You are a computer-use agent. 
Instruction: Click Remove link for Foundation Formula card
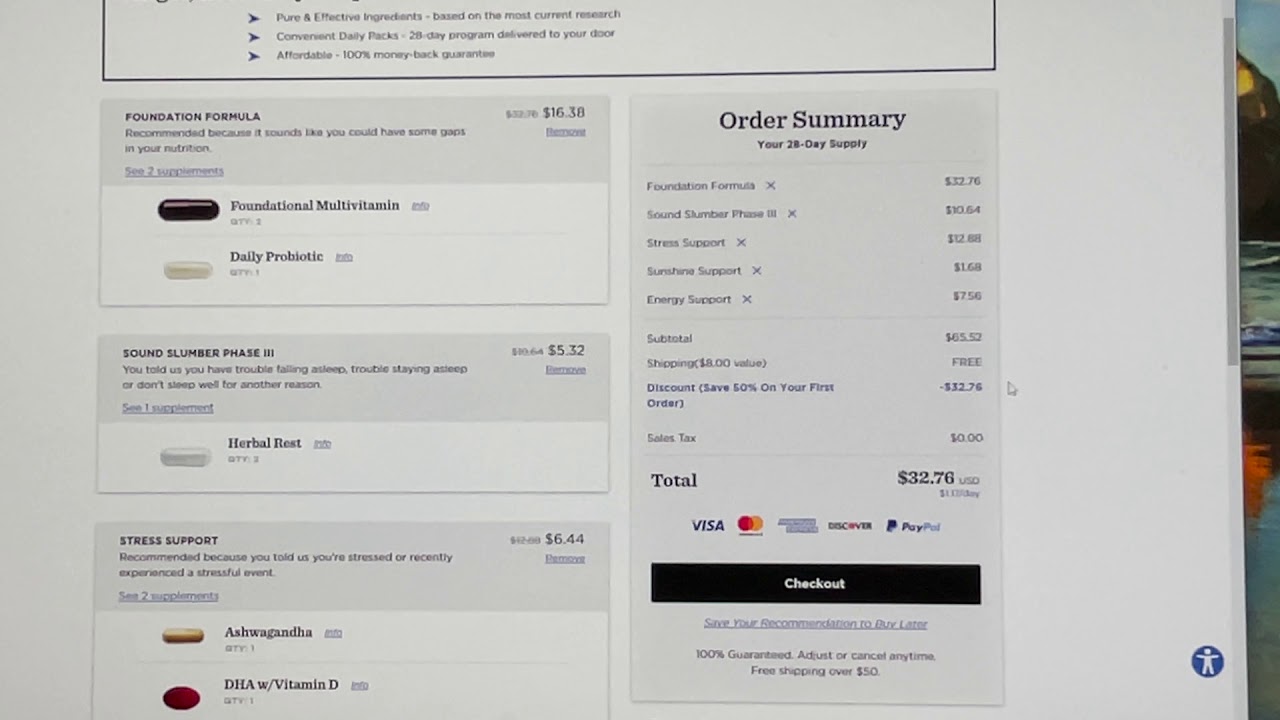(x=565, y=132)
